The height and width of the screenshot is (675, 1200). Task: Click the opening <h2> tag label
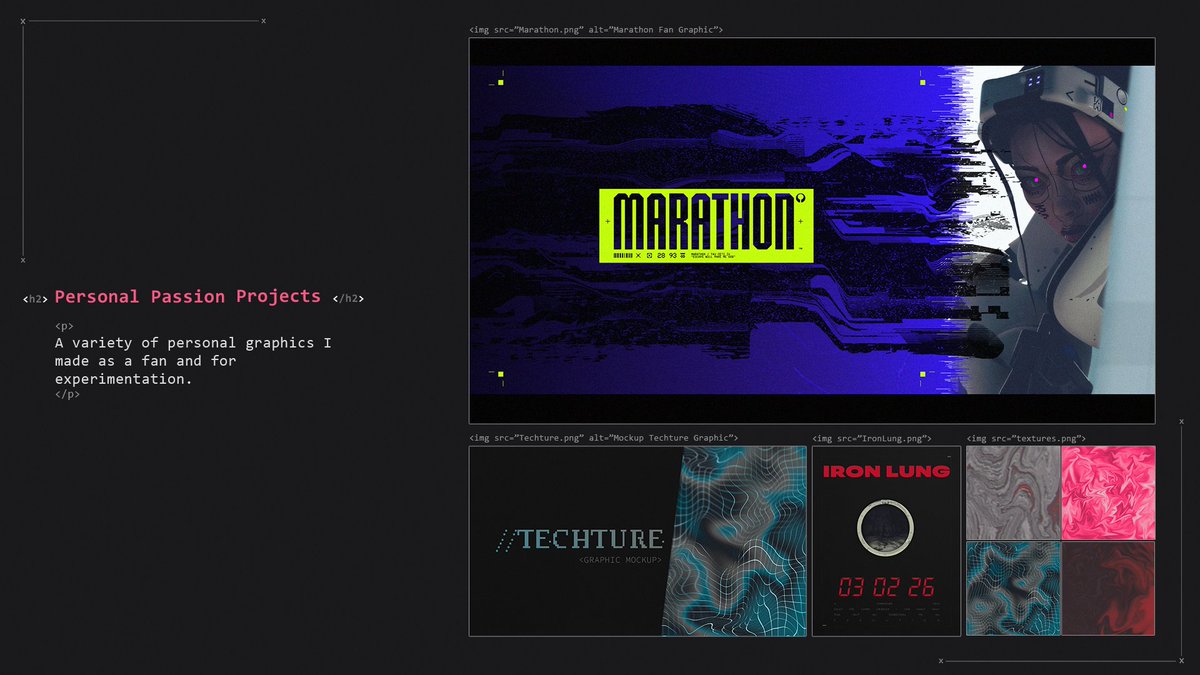point(35,298)
